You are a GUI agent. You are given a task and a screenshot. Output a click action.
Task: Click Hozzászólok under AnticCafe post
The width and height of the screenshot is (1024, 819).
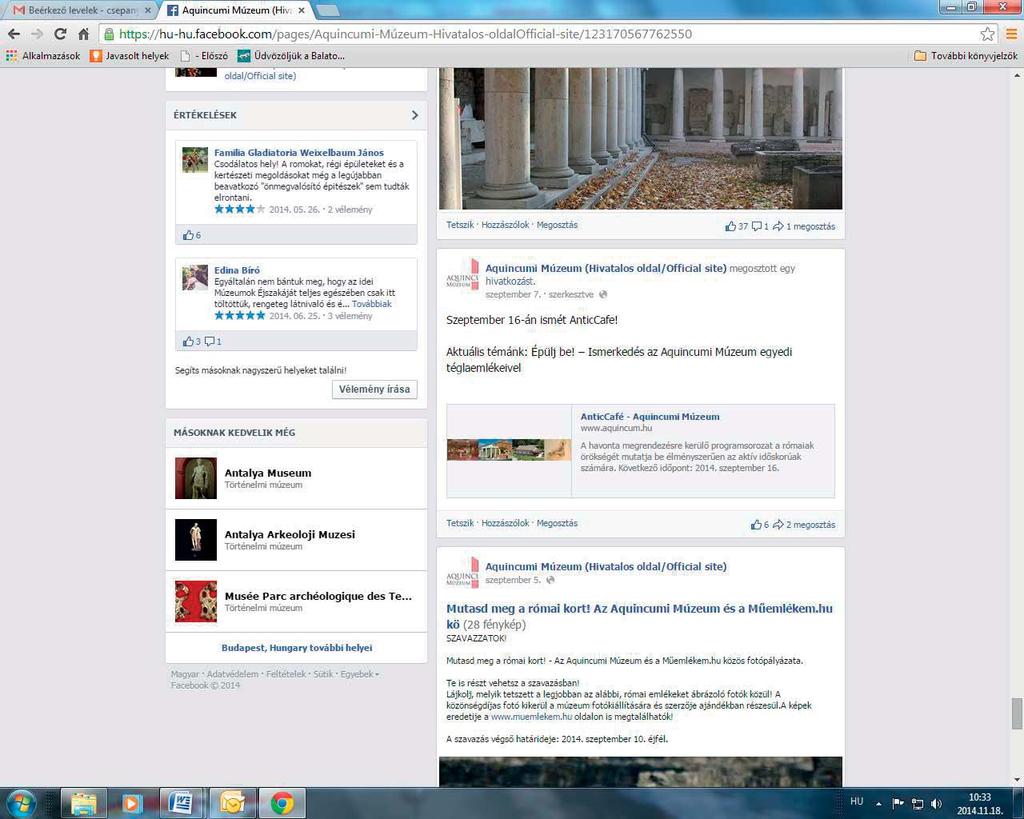(x=505, y=523)
